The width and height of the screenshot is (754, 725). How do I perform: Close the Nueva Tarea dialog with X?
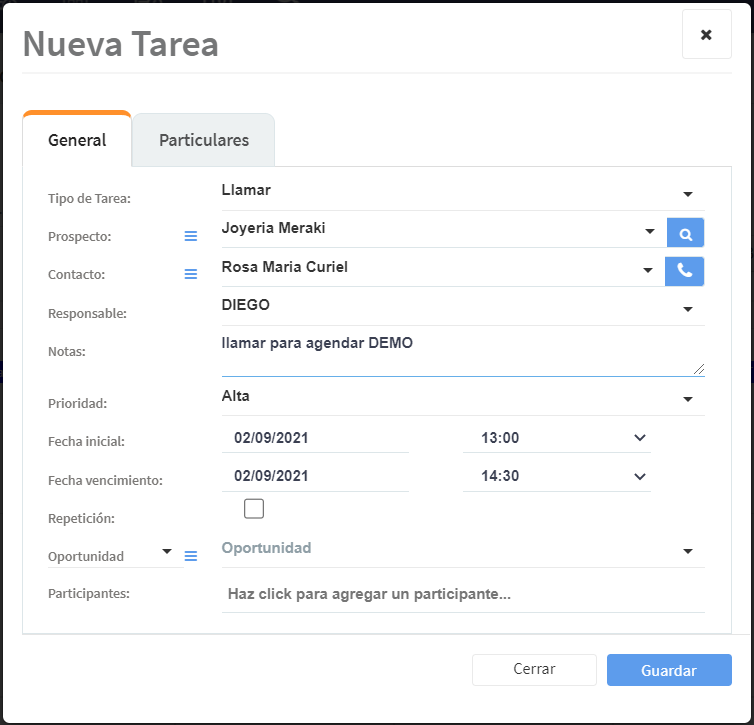coord(706,35)
